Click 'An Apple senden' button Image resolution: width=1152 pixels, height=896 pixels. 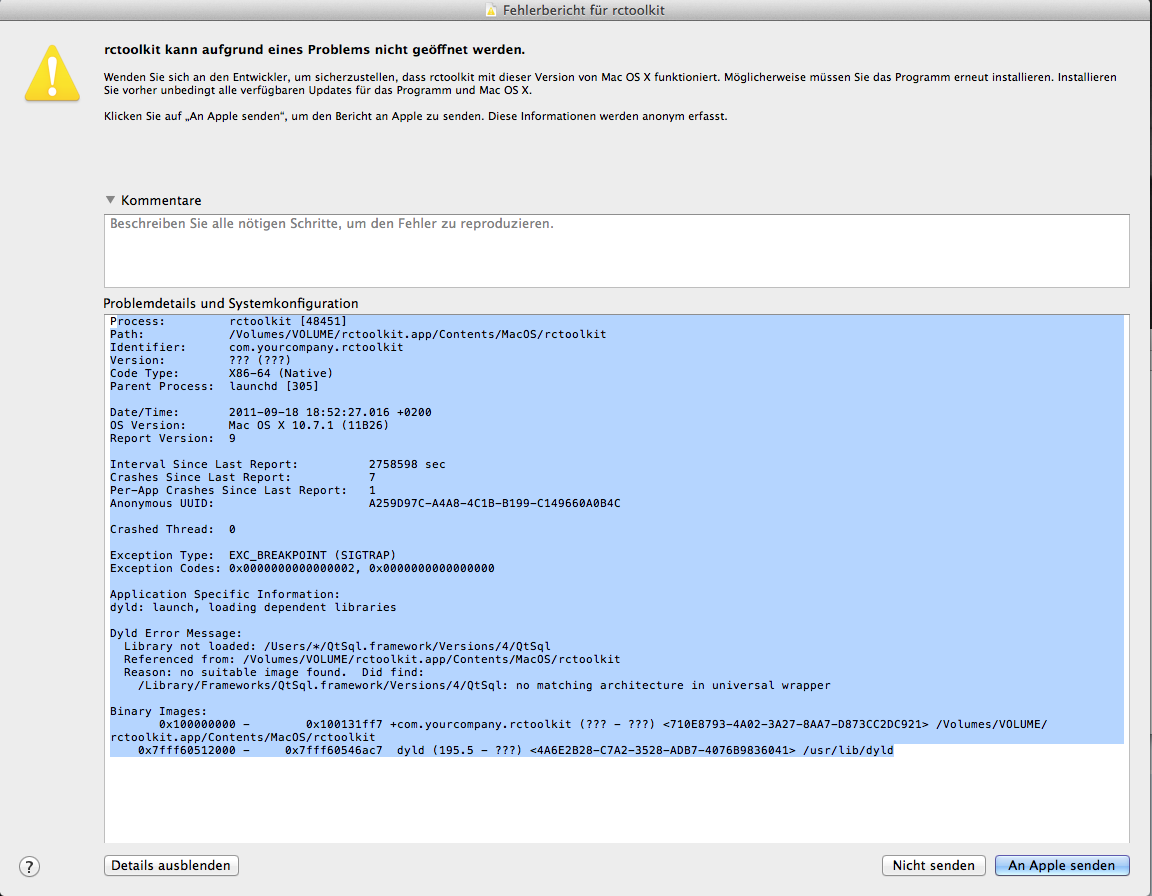pyautogui.click(x=1062, y=865)
